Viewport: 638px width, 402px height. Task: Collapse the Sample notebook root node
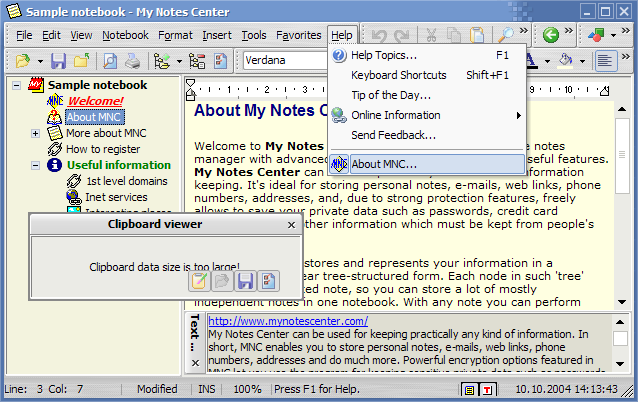pos(19,86)
